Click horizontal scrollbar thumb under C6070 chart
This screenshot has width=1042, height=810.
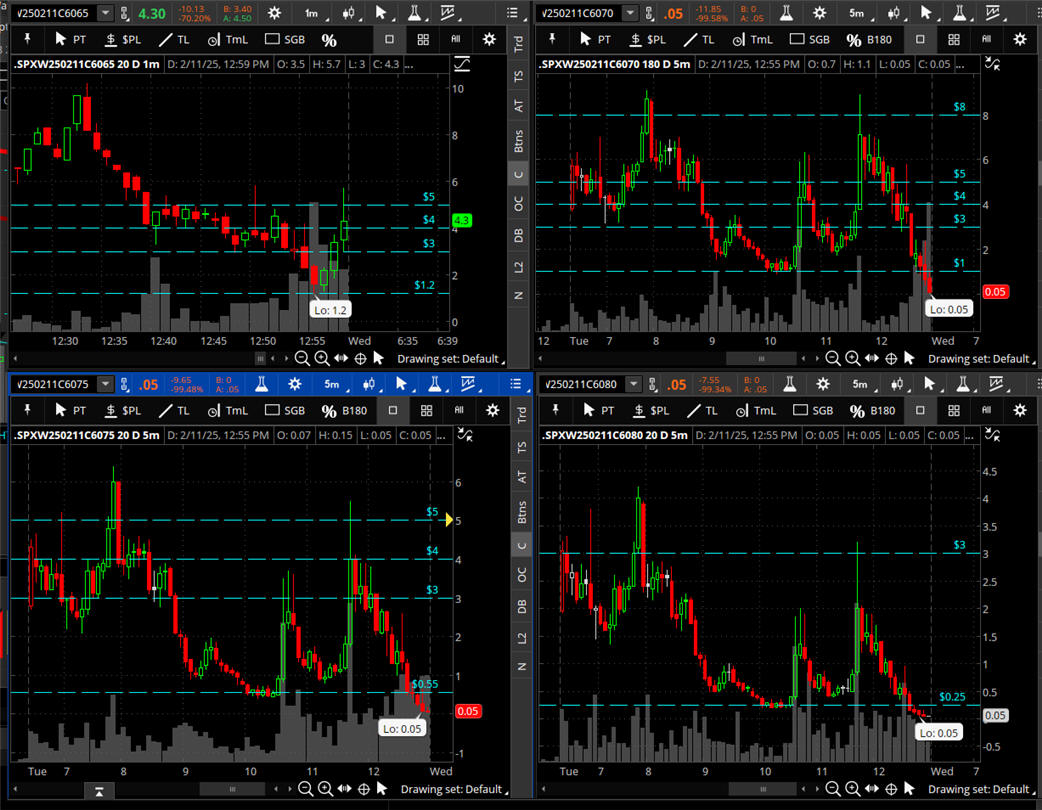(x=761, y=359)
